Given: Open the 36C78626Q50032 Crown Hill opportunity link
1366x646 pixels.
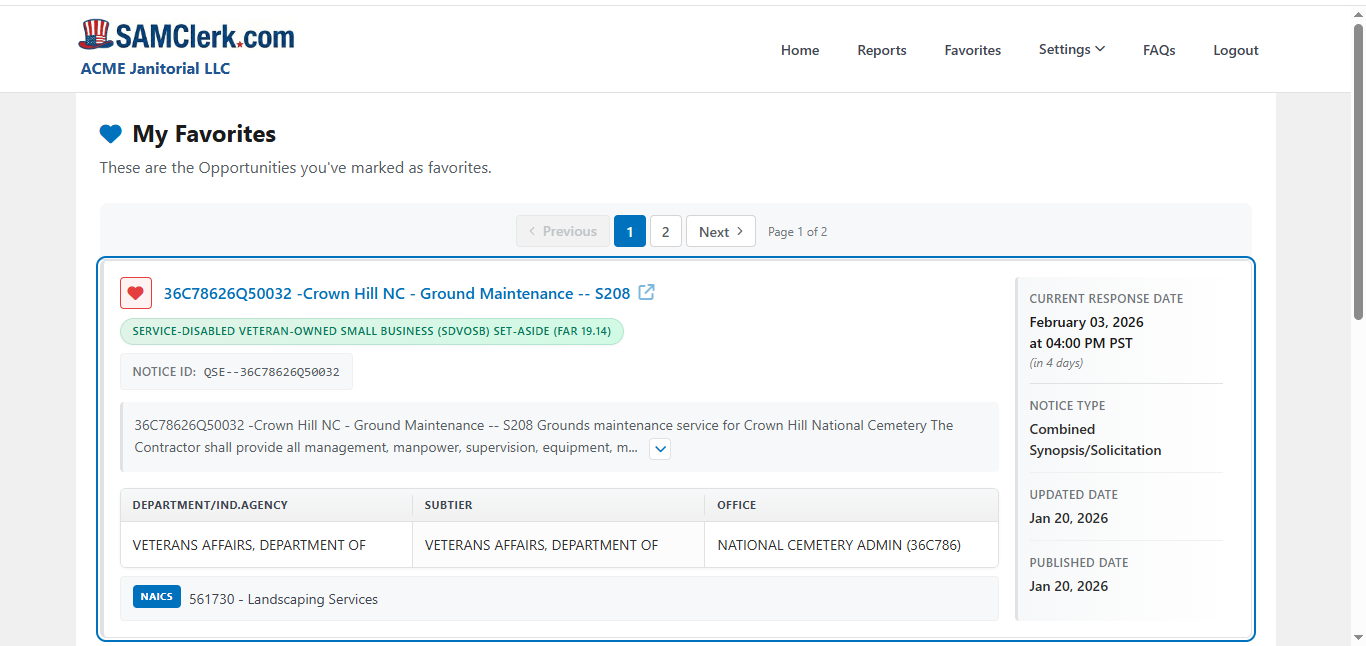Looking at the screenshot, I should (x=396, y=292).
